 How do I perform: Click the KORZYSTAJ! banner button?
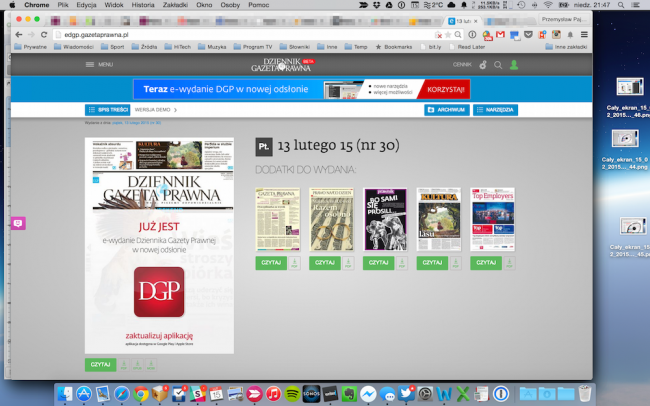(445, 89)
